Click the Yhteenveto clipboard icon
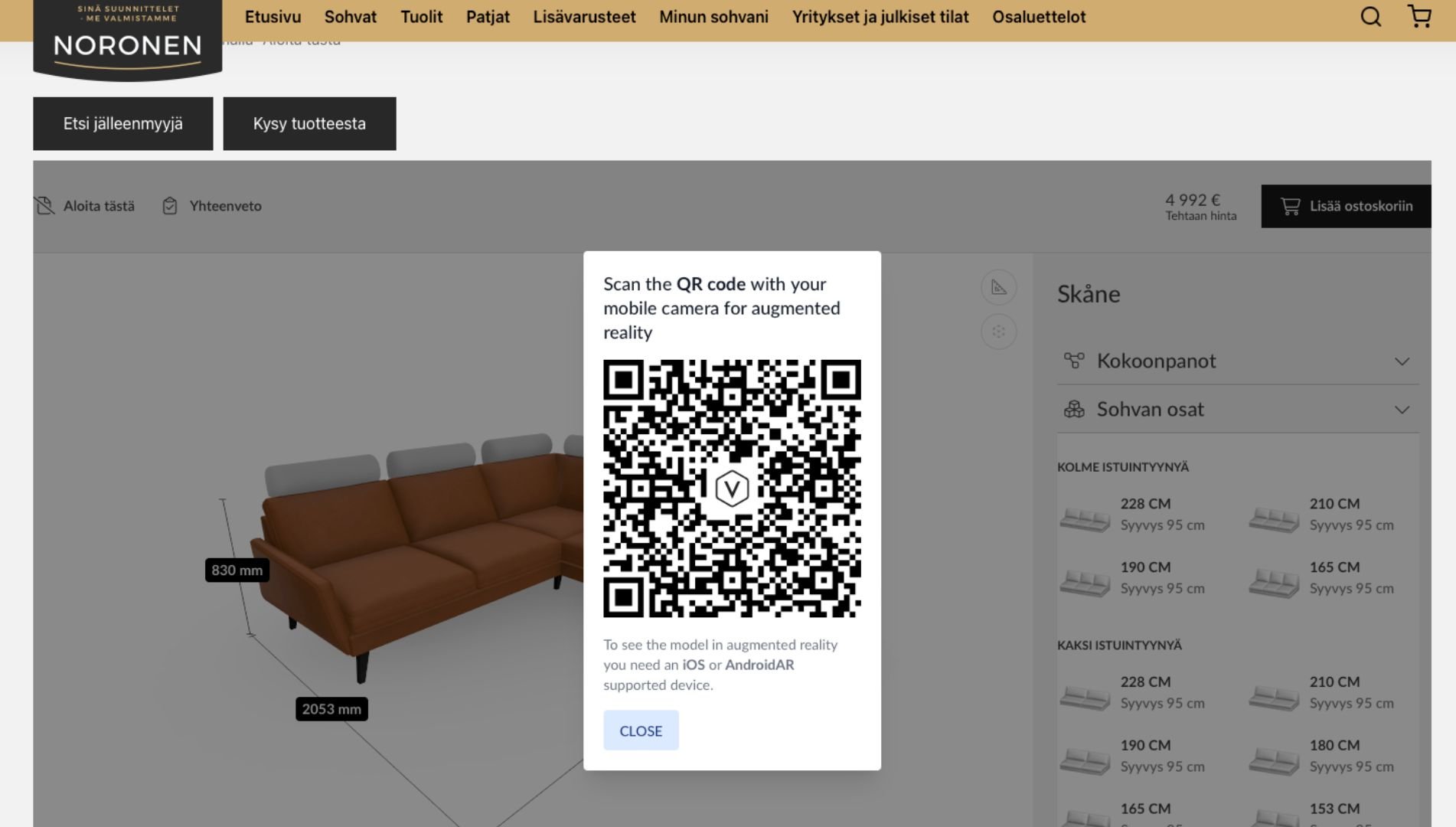This screenshot has width=1456, height=827. (170, 205)
